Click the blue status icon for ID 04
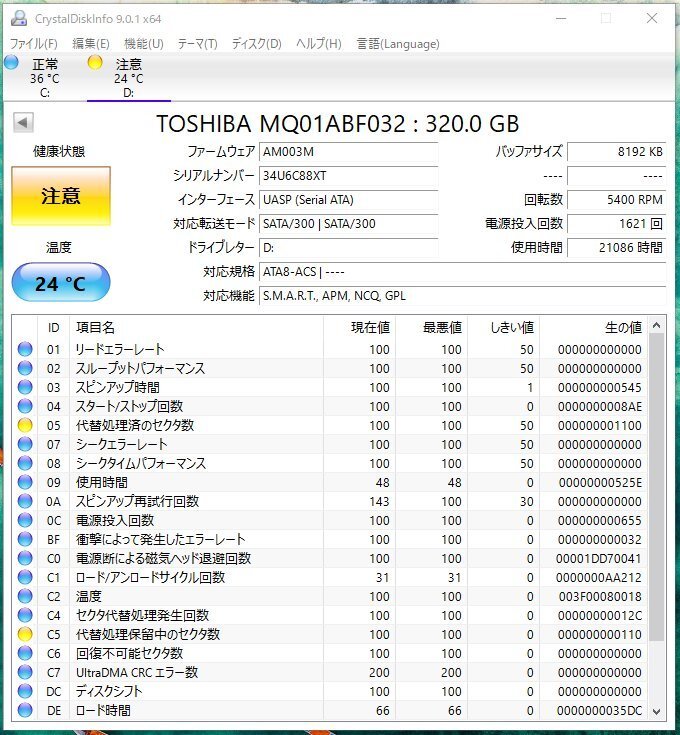The height and width of the screenshot is (735, 680). tap(25, 406)
